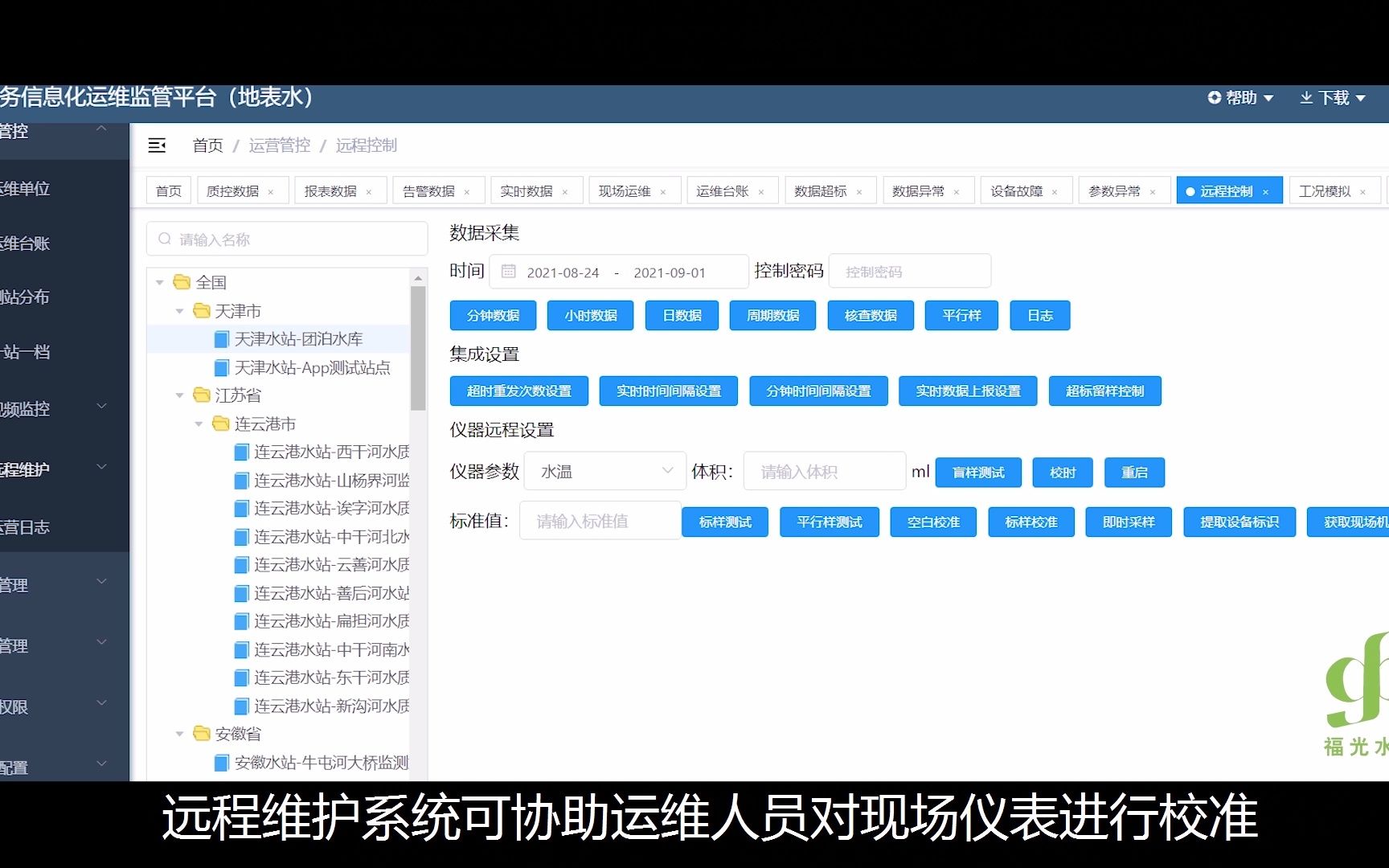Open the date range calendar icon
Screen dimensions: 1389x868
point(508,272)
